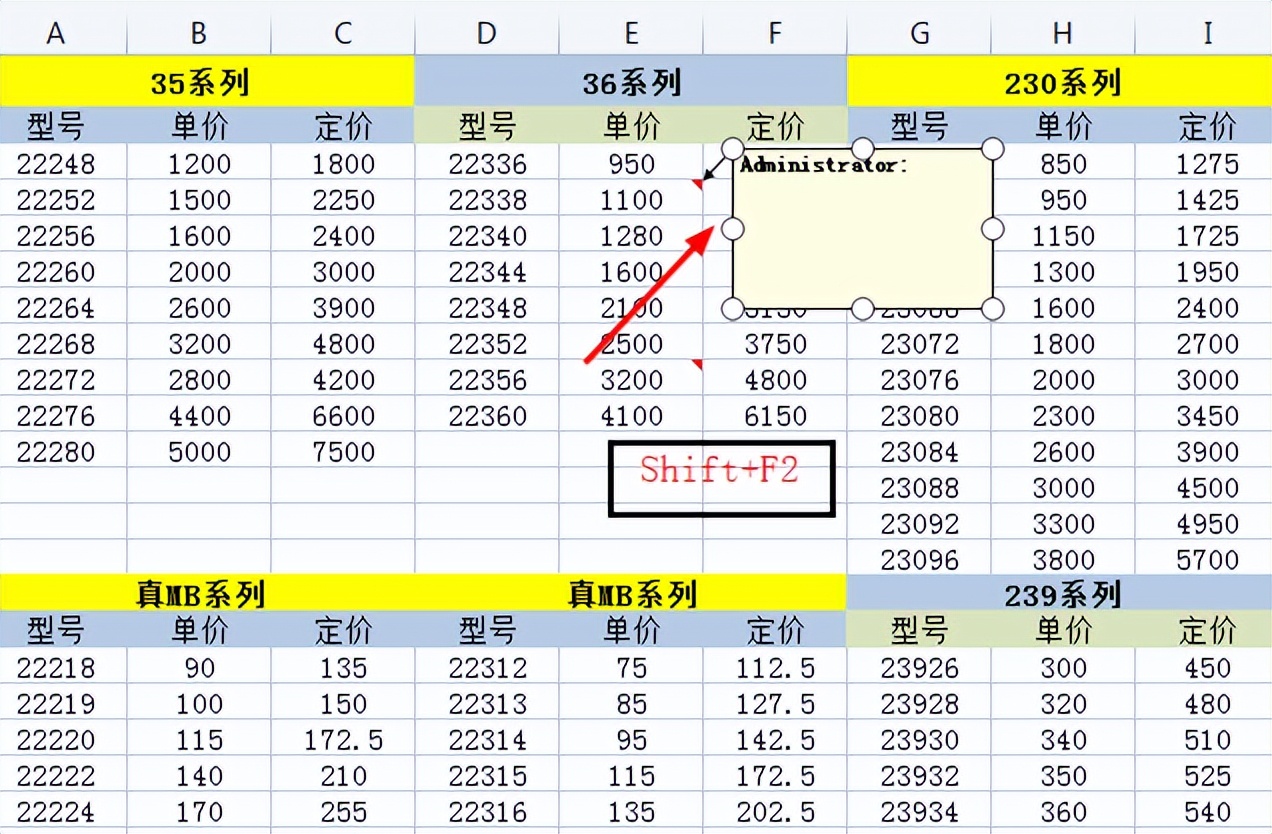
Task: Select column H header
Action: [1063, 34]
